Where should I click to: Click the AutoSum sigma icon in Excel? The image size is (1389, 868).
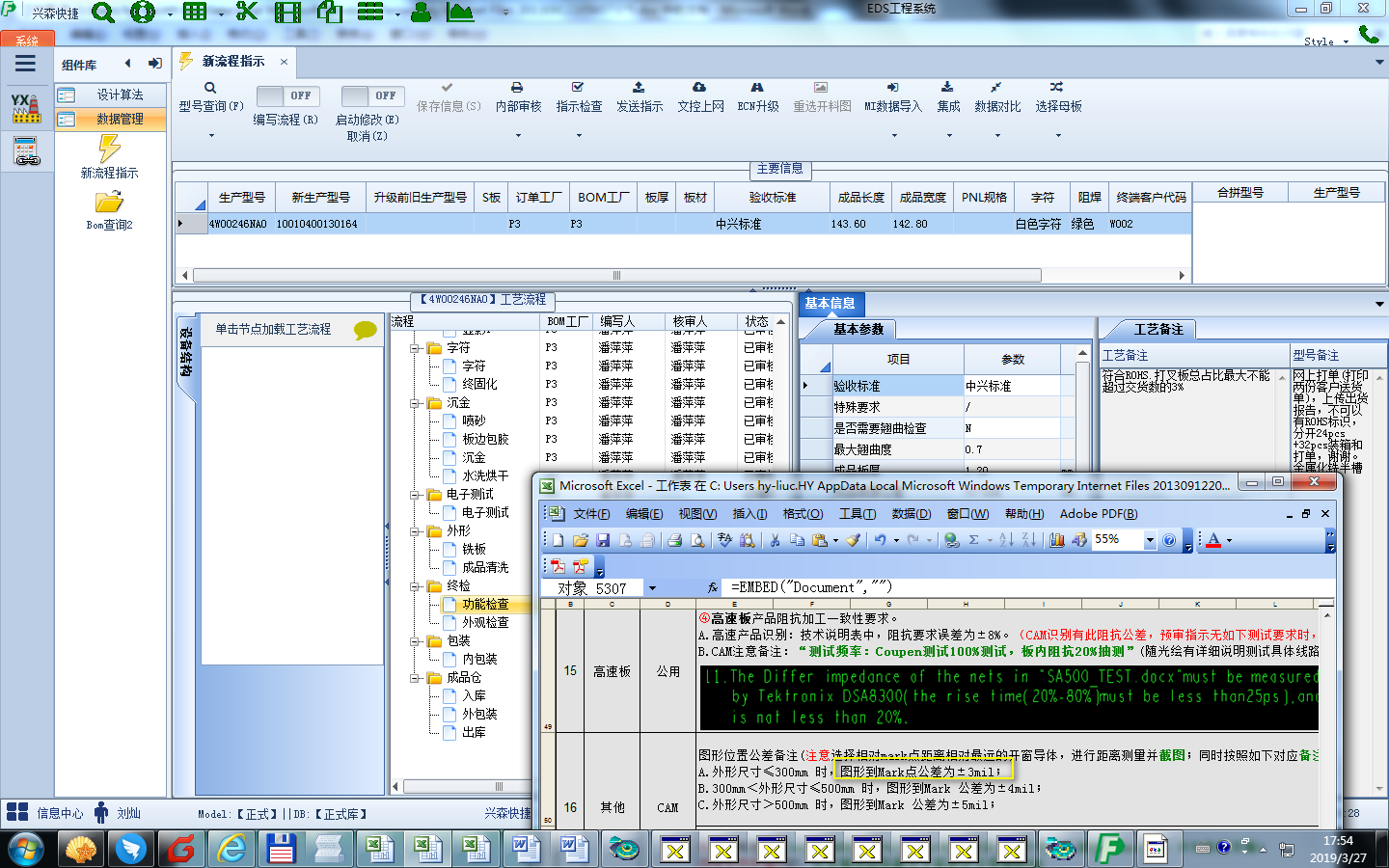point(974,540)
